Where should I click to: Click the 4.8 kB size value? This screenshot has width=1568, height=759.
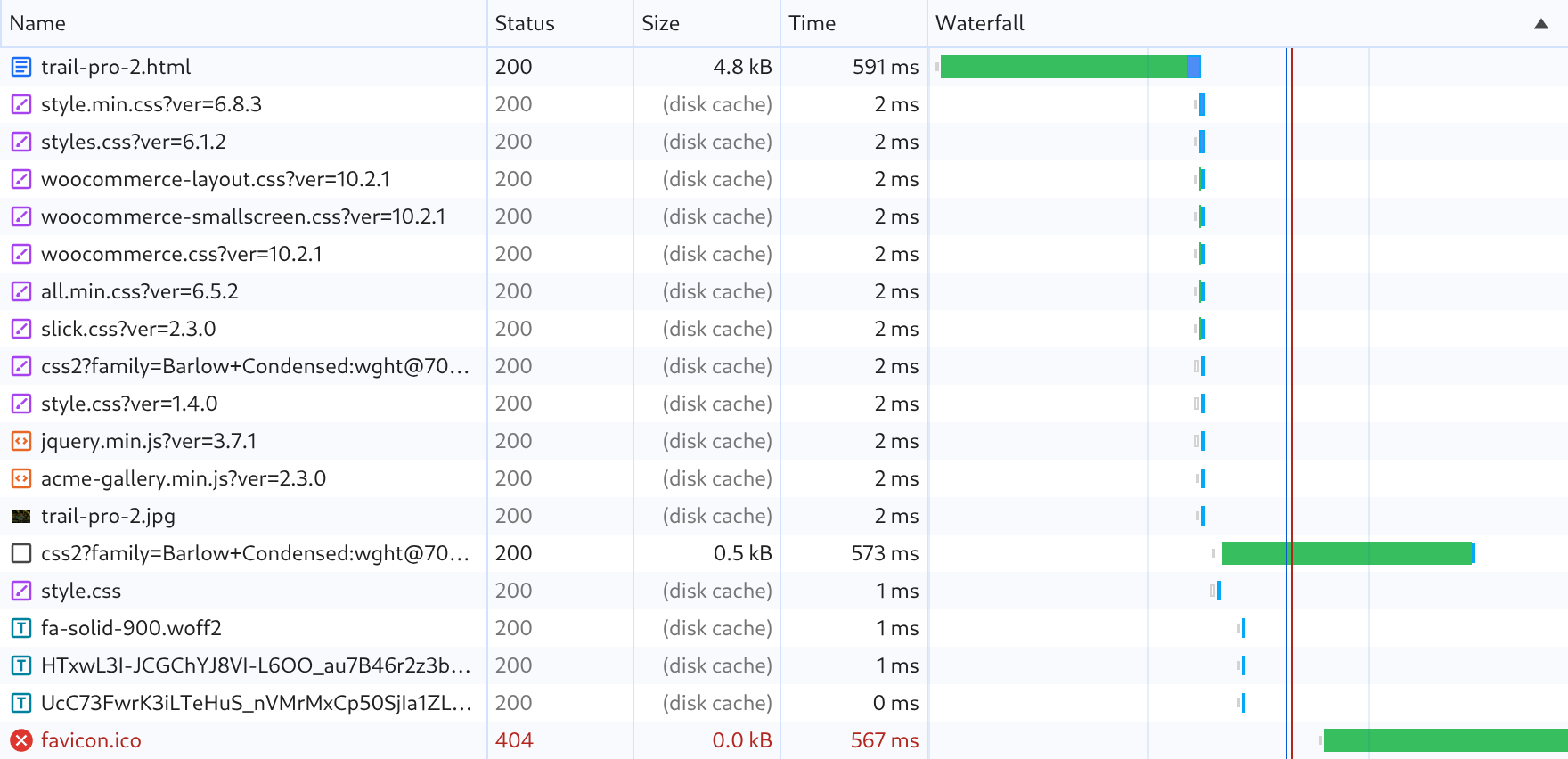coord(742,67)
